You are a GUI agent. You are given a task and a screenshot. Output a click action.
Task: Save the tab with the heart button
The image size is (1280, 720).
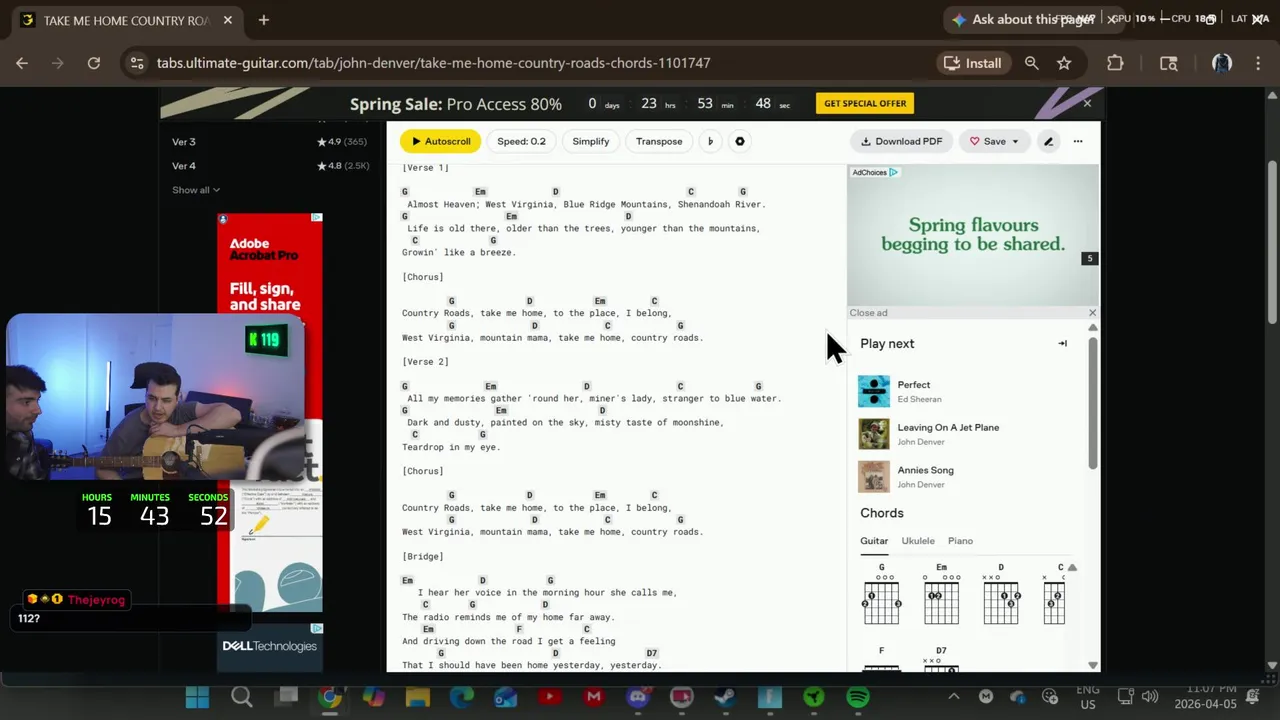987,141
